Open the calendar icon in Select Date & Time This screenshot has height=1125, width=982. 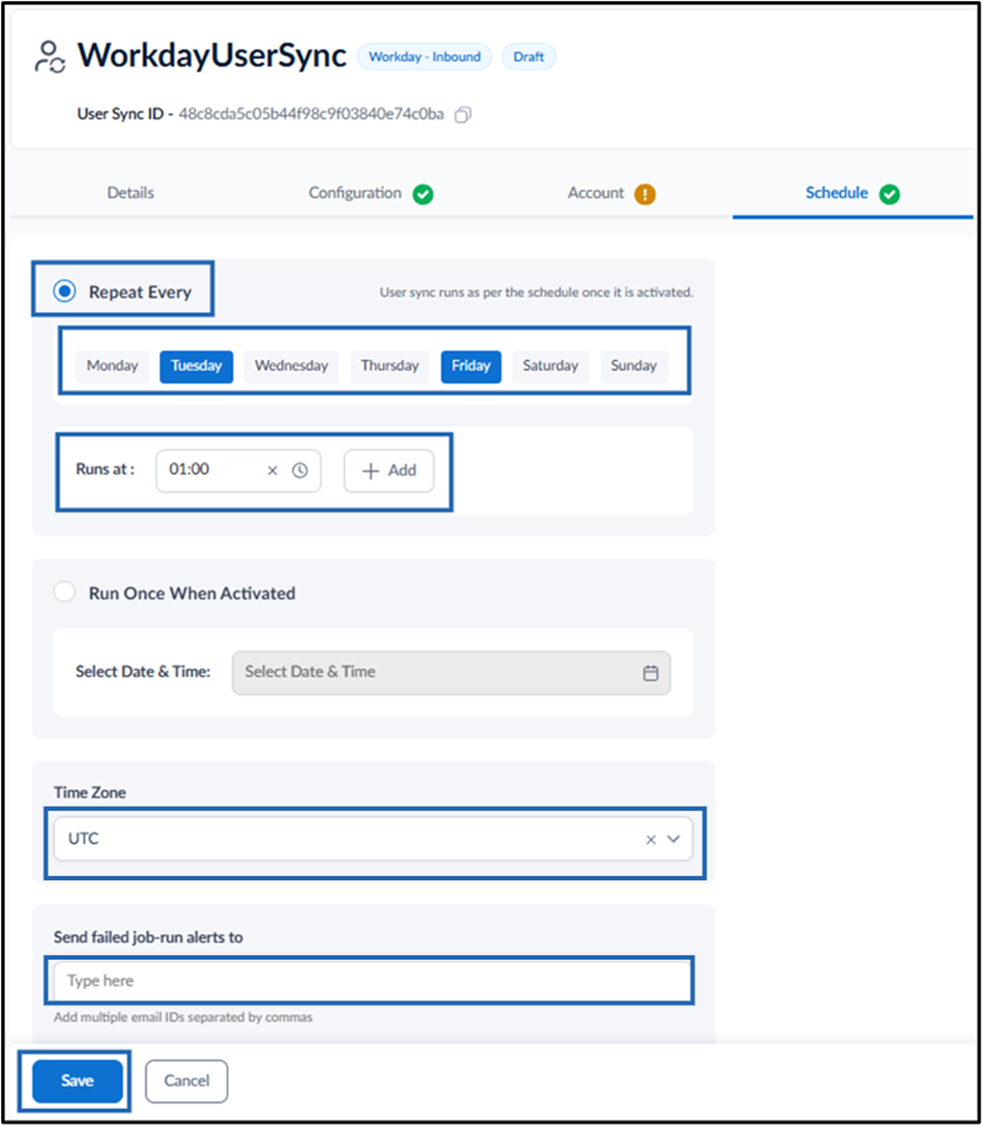click(651, 673)
